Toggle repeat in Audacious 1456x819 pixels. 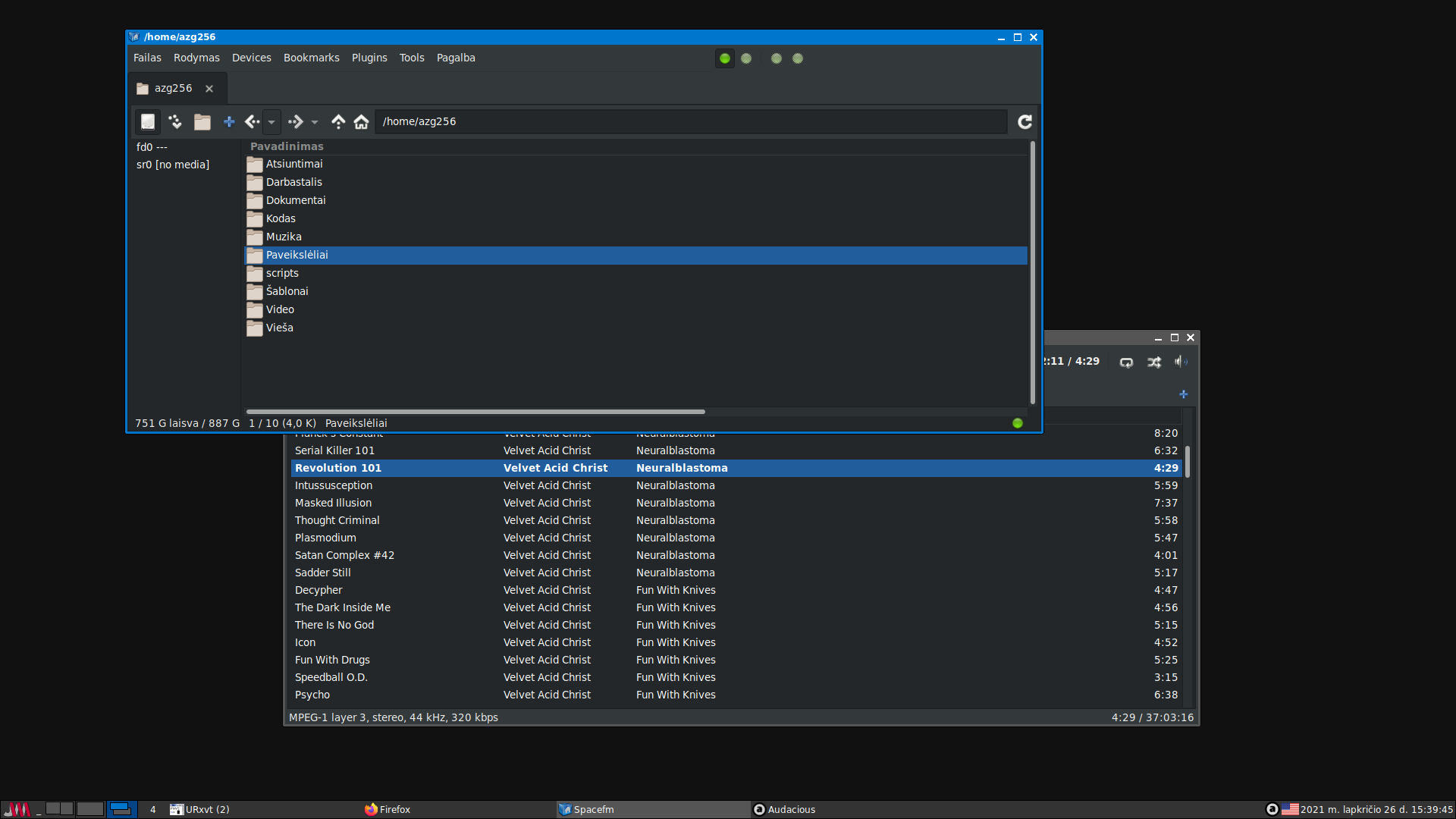[1126, 362]
